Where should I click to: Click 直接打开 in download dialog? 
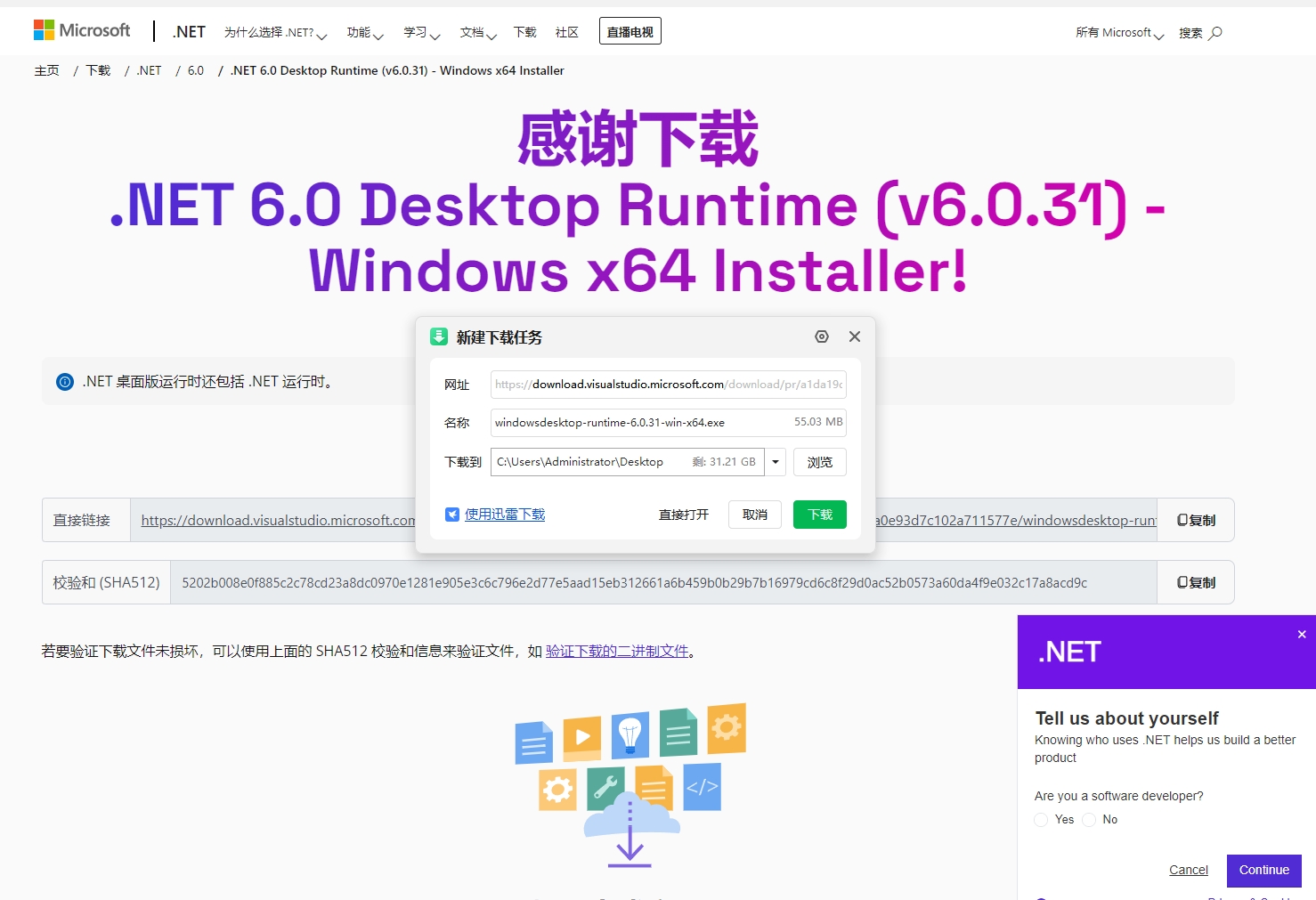(x=684, y=515)
